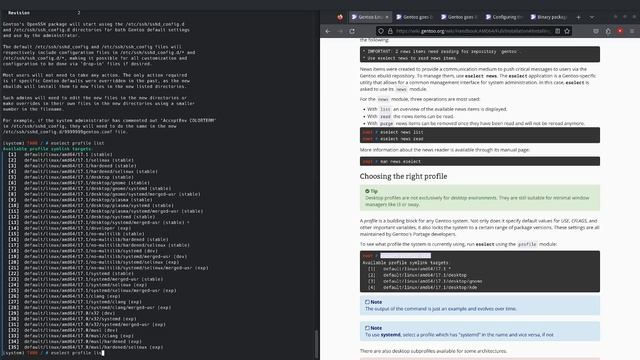Click terminal row '[5]' ending in desktop (stable)
This screenshot has width=640, height=360.
click(x=71, y=177)
